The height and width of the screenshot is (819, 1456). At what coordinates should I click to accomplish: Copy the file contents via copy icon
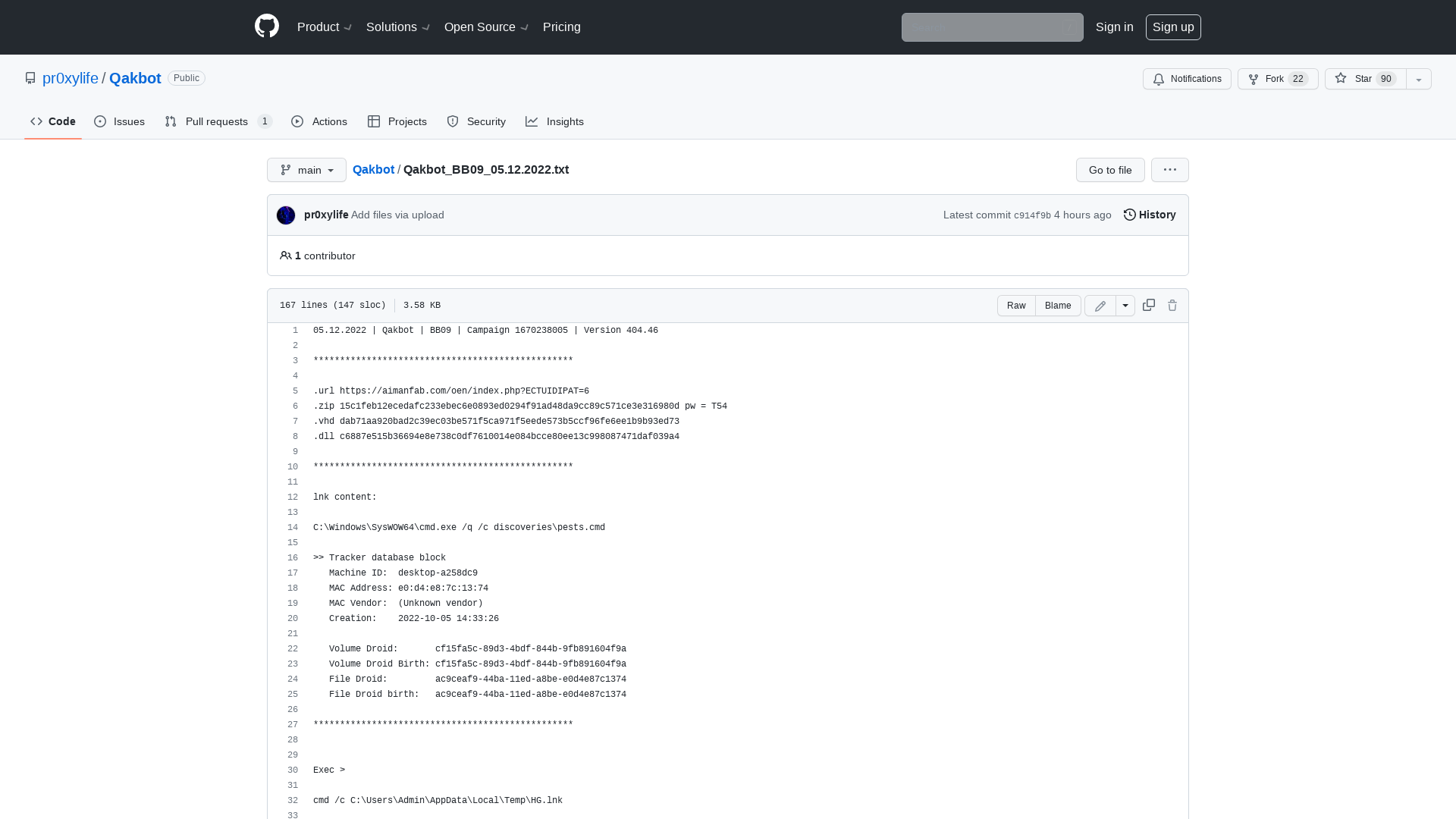tap(1148, 305)
